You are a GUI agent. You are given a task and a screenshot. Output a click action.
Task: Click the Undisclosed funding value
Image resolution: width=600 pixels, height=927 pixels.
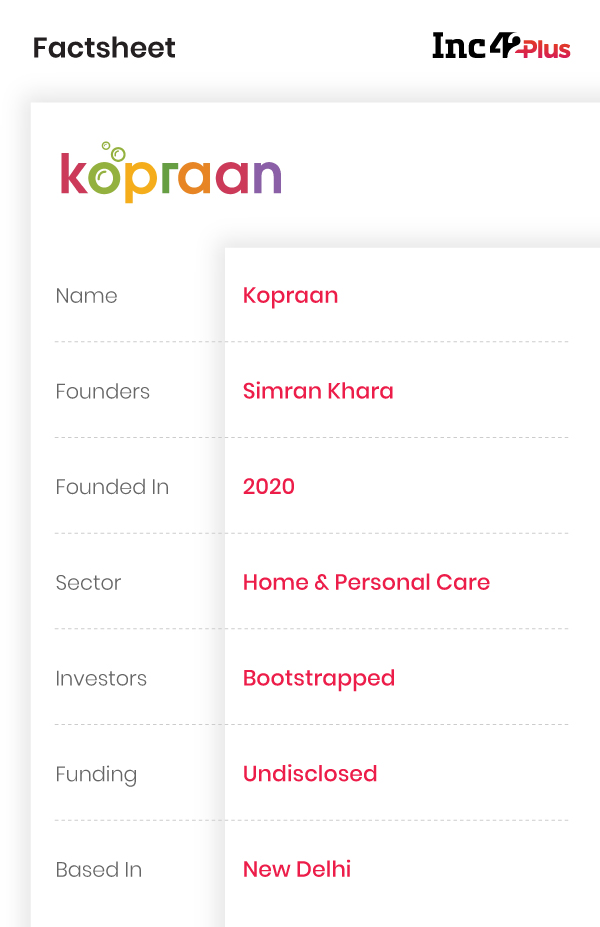[x=309, y=774]
